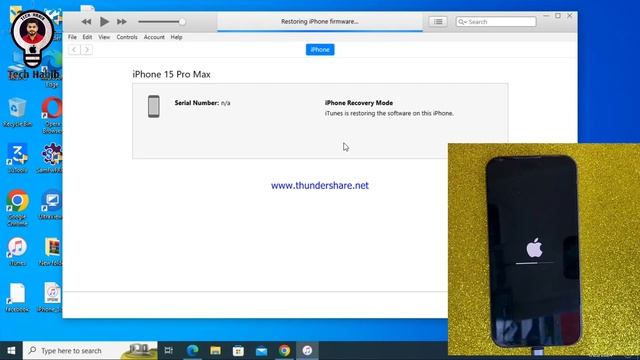Viewport: 640px width, 360px height.
Task: Open the Windows Start menu
Action: [x=11, y=351]
